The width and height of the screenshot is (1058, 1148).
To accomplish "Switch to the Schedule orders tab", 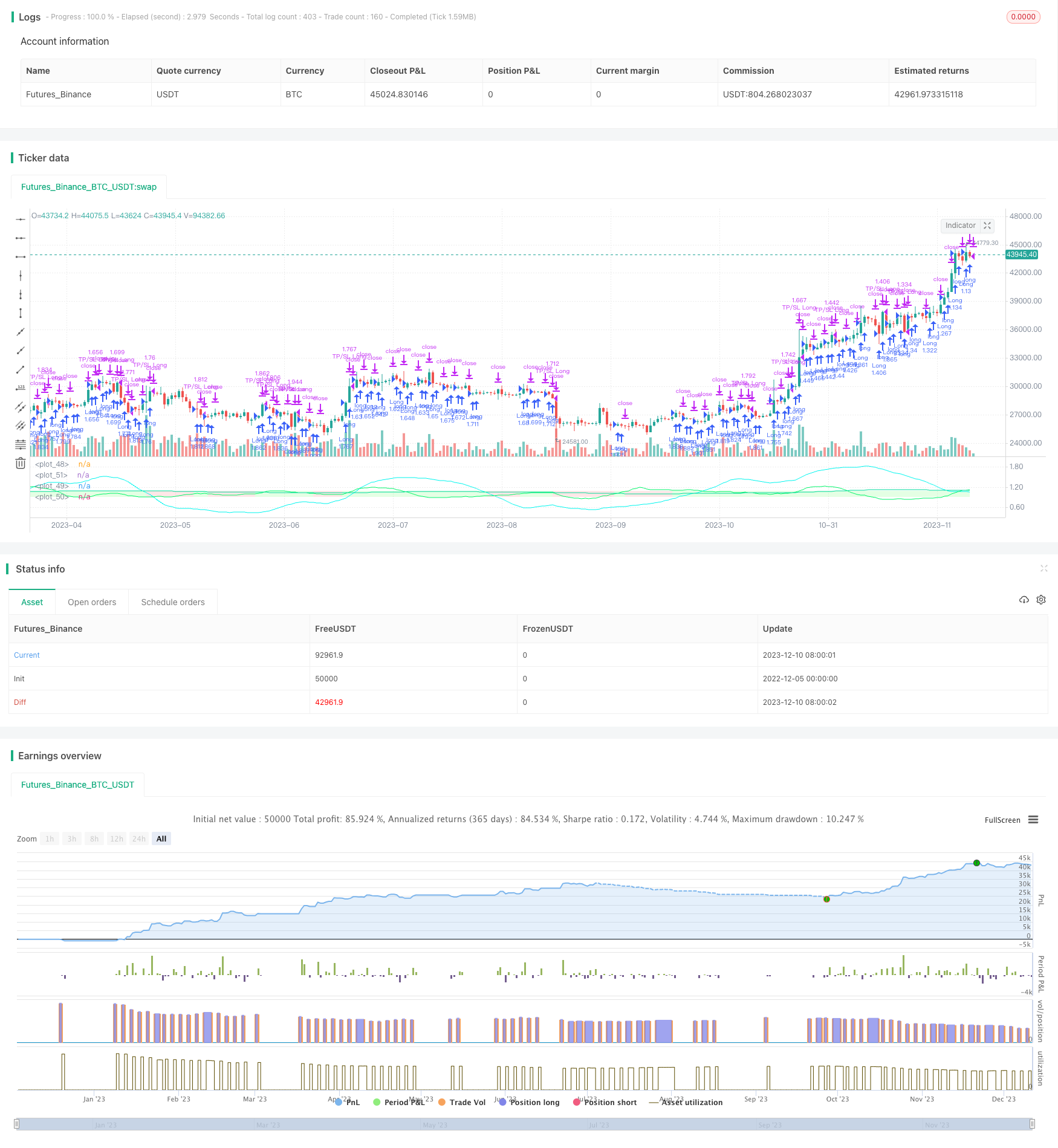I will point(173,602).
